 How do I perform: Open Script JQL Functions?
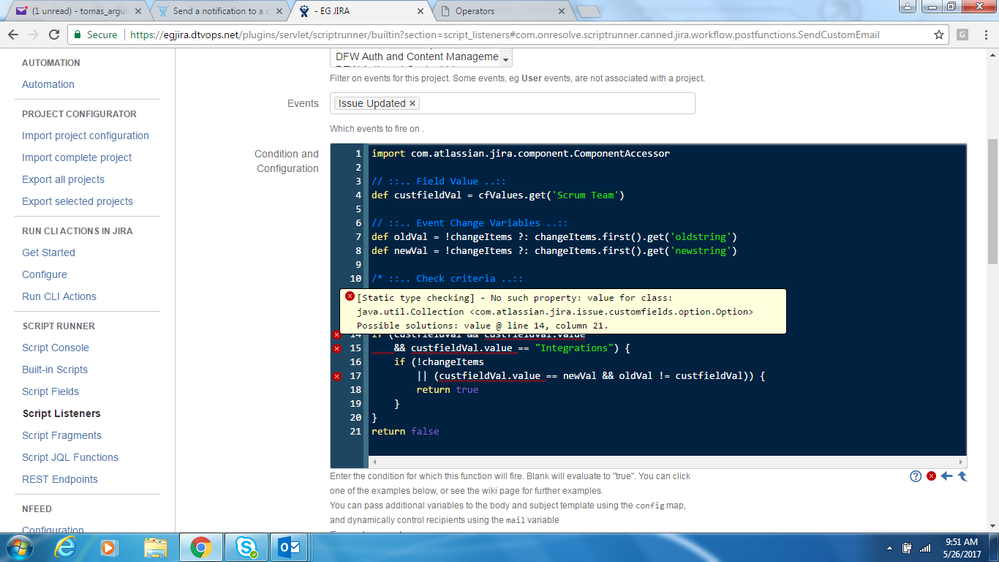click(70, 457)
